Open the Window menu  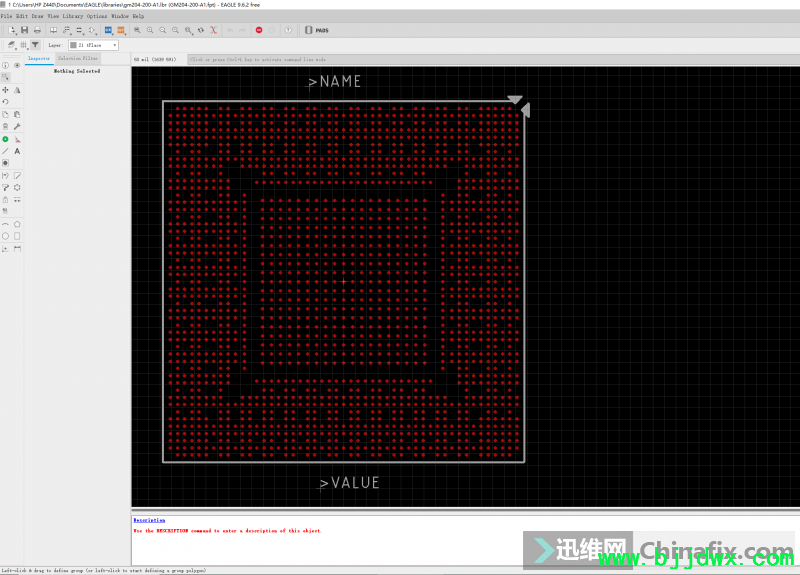120,16
